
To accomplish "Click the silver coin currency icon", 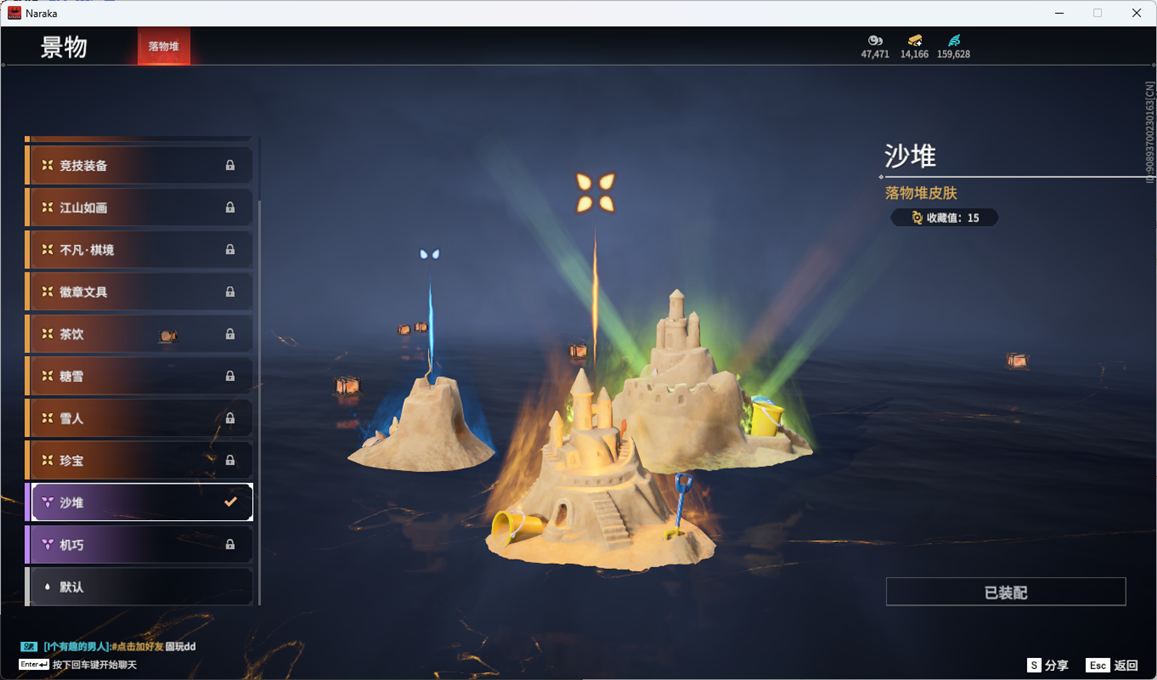I will 875,40.
